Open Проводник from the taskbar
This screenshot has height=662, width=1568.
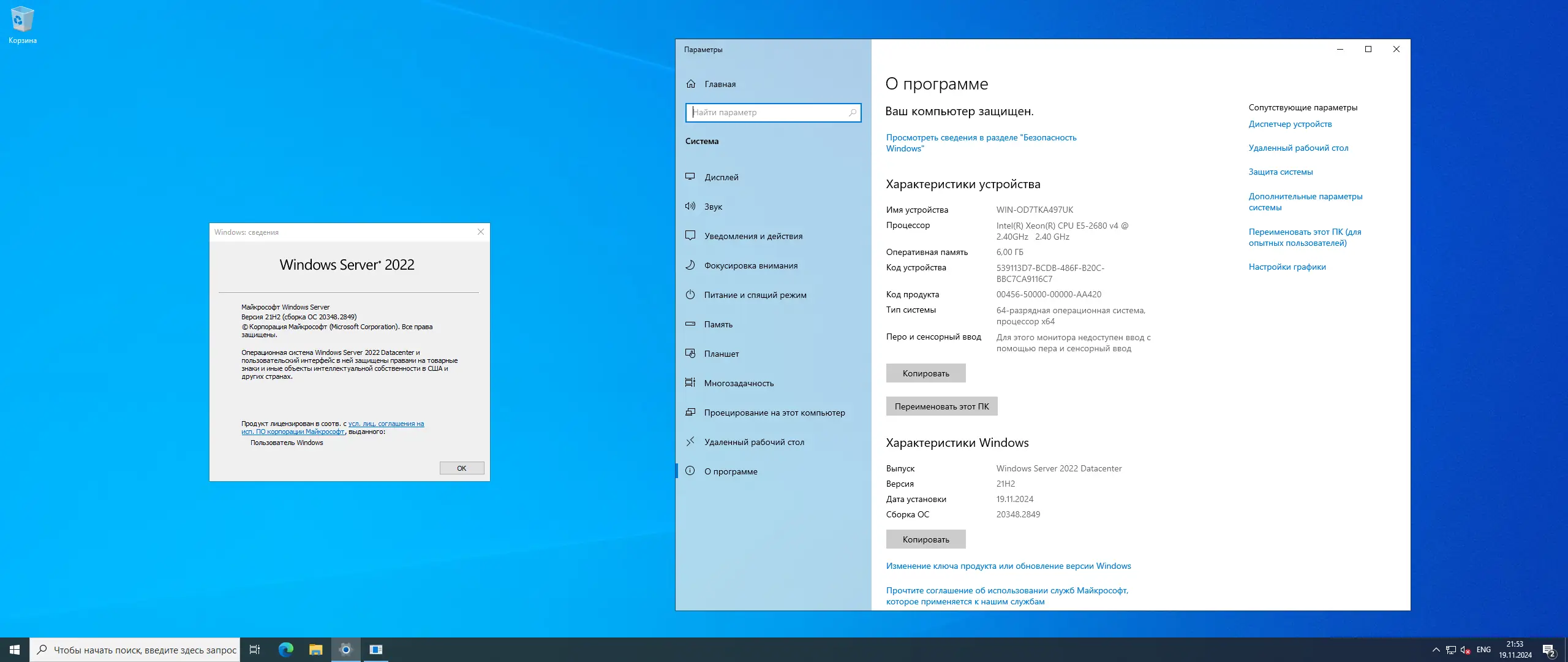coord(316,649)
